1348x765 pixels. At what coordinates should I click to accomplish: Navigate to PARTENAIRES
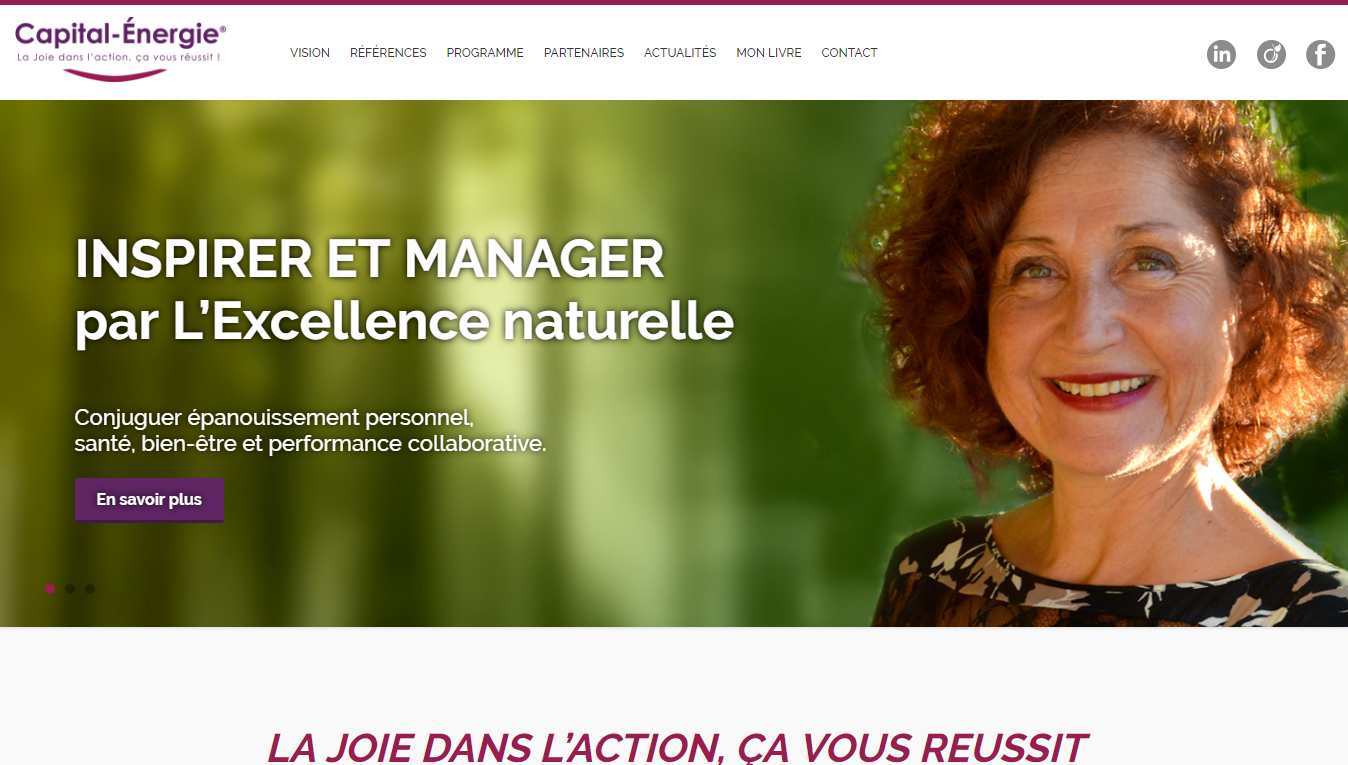584,53
